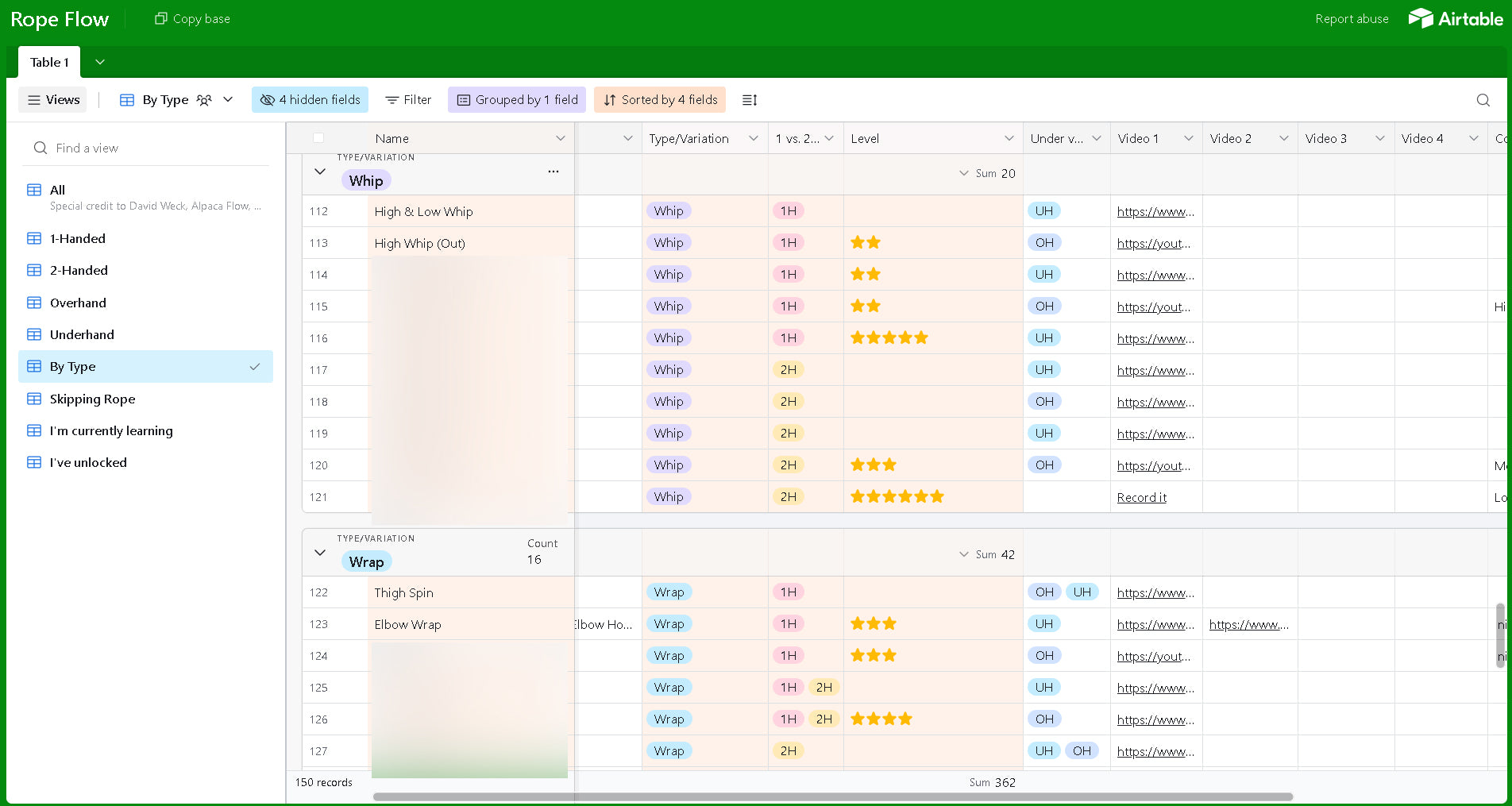Open the 2-Handed view

tap(146, 270)
